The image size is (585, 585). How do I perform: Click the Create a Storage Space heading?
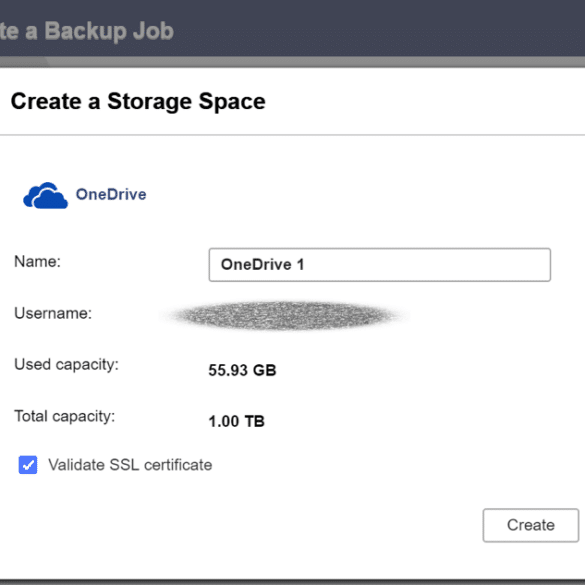(x=138, y=101)
